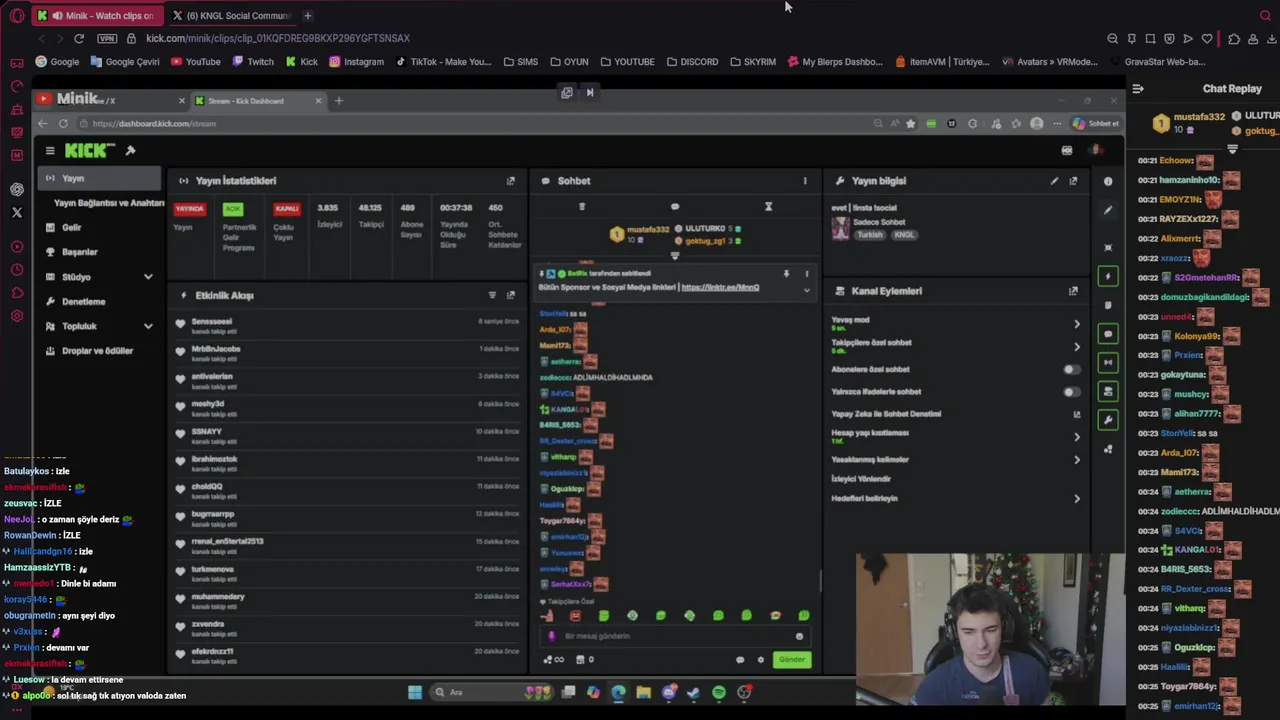Open the SKYRIM bookmarks folder
The image size is (1280, 720).
click(752, 61)
